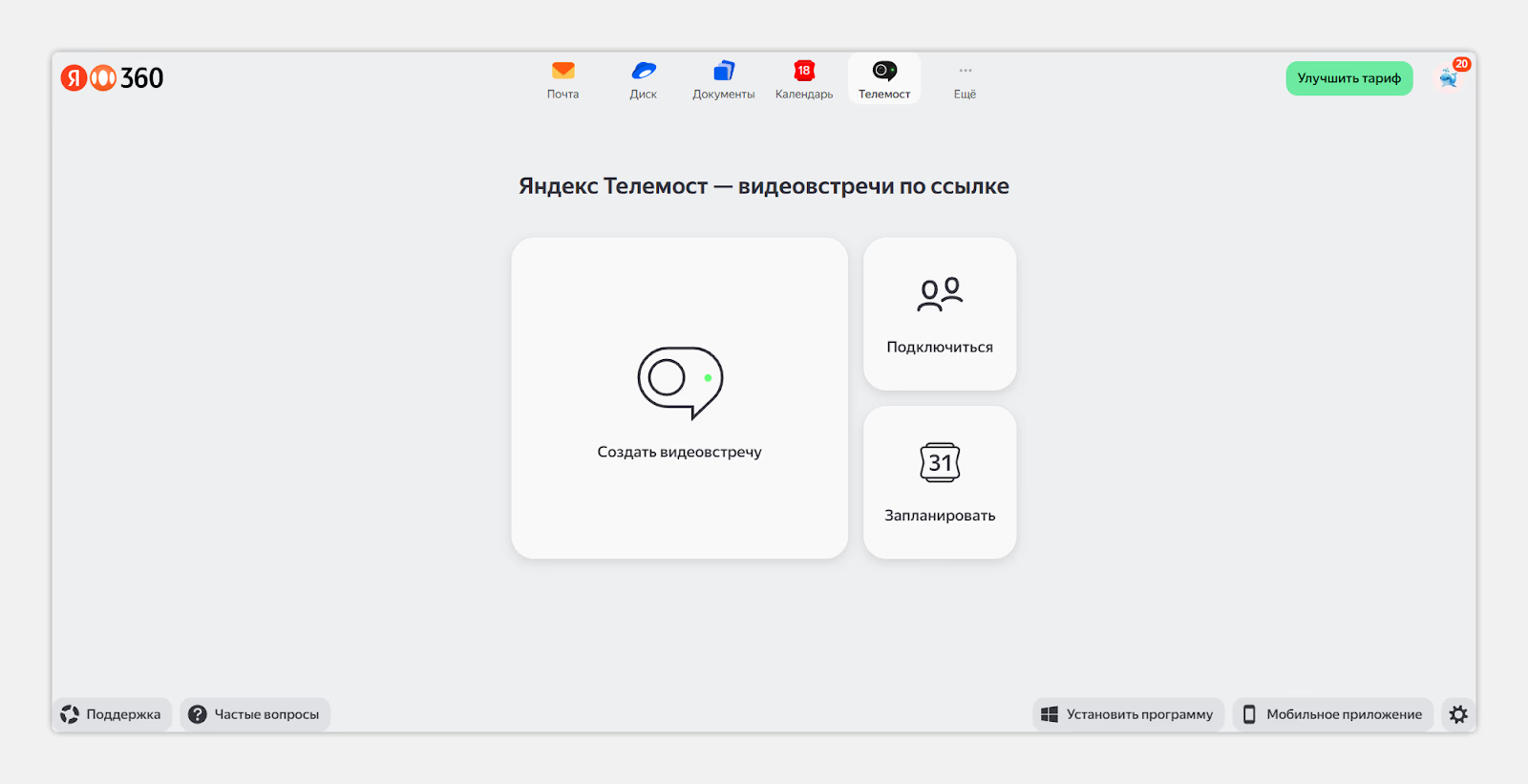Click the video meeting speech bubble icon
Image resolution: width=1528 pixels, height=784 pixels.
pyautogui.click(x=680, y=382)
